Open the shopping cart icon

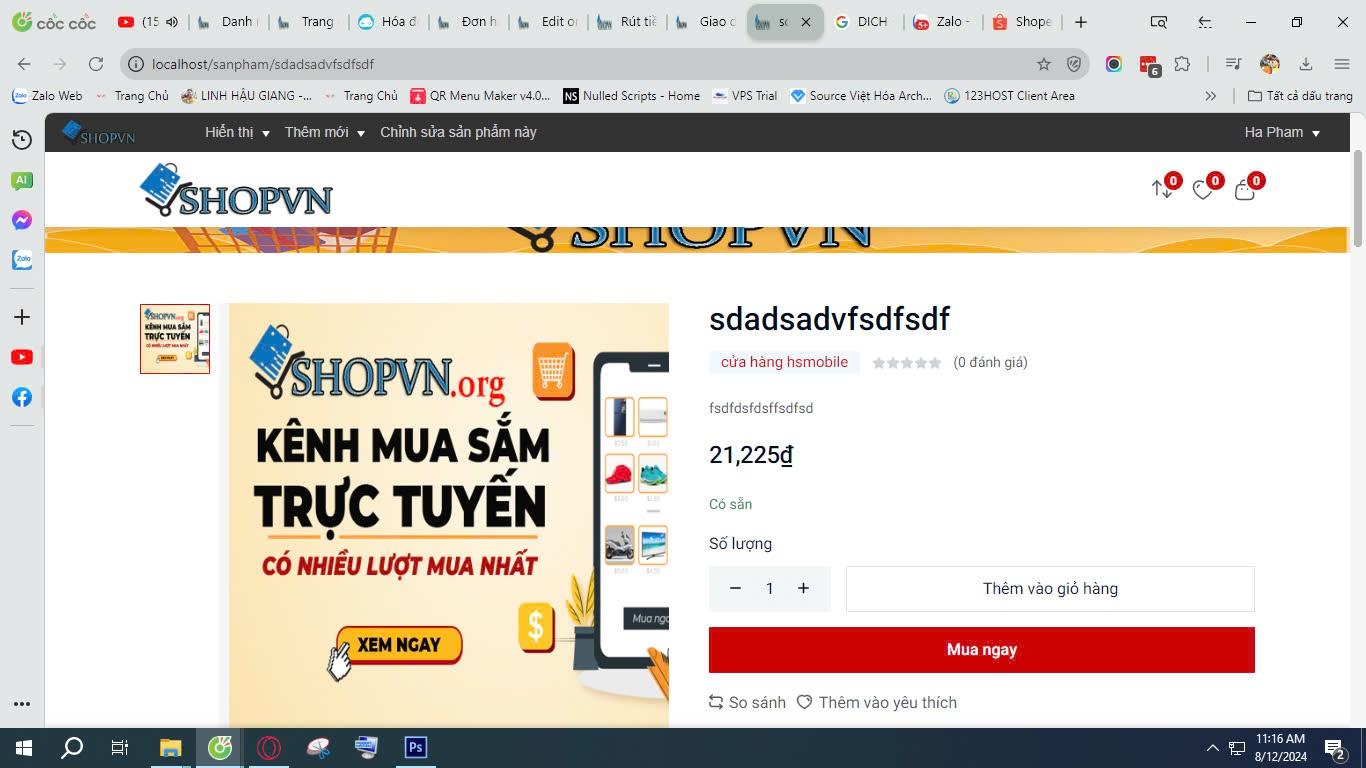(x=1246, y=189)
